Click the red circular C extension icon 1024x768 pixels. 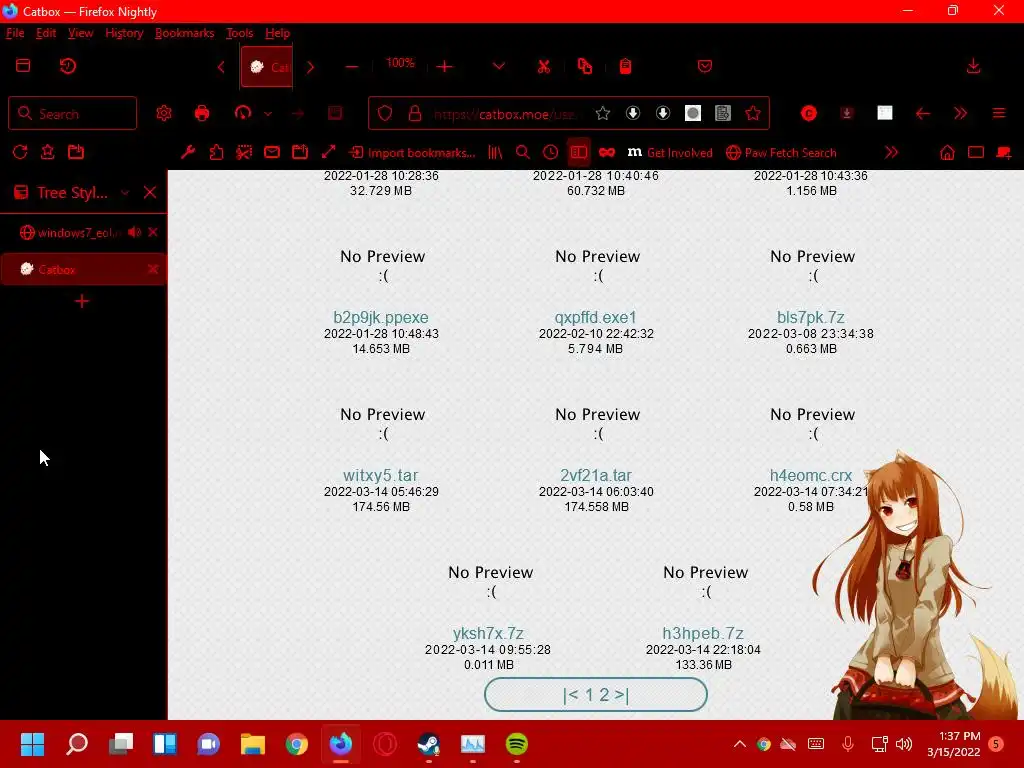[808, 114]
